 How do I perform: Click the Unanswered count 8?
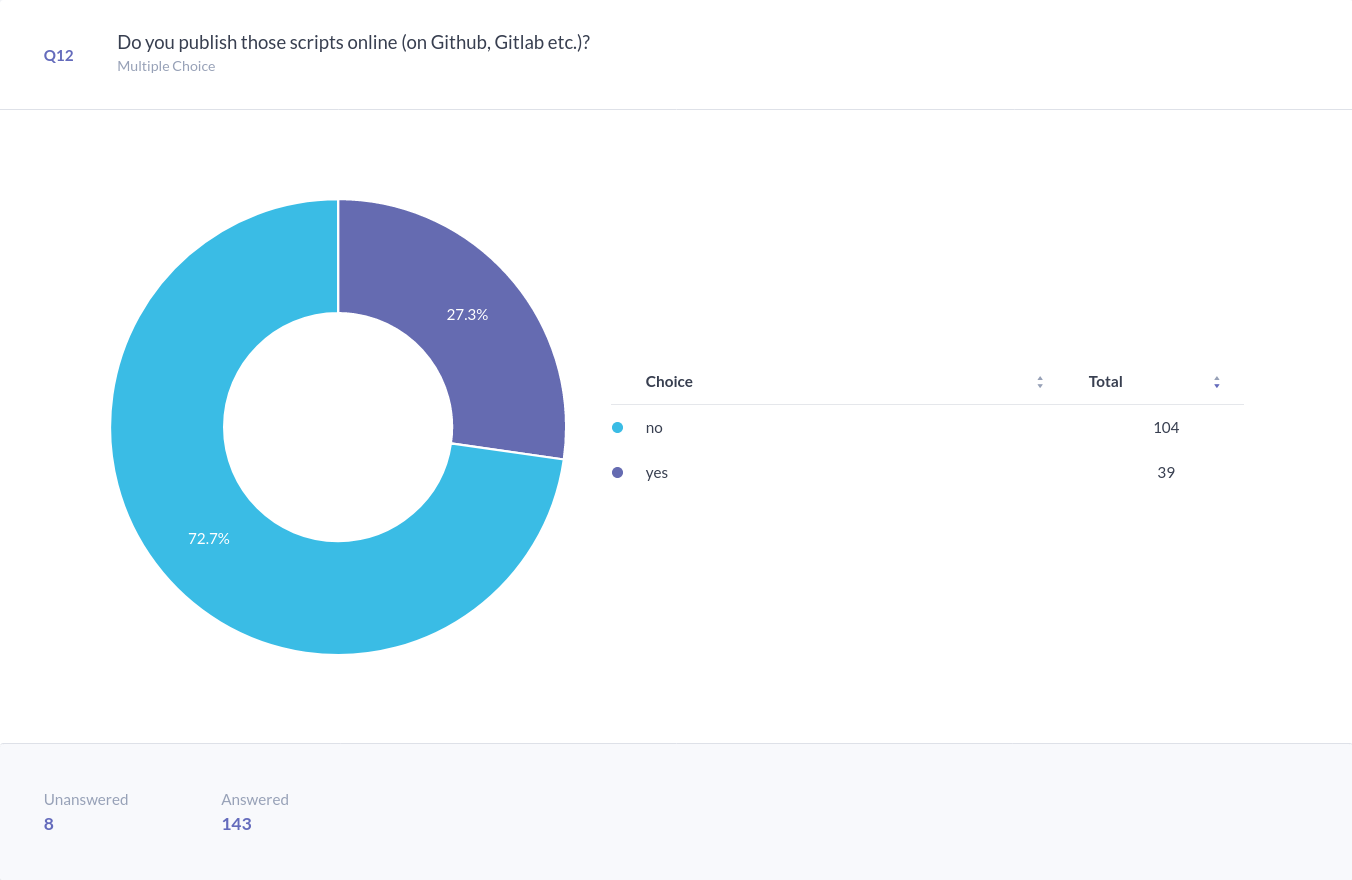(49, 824)
